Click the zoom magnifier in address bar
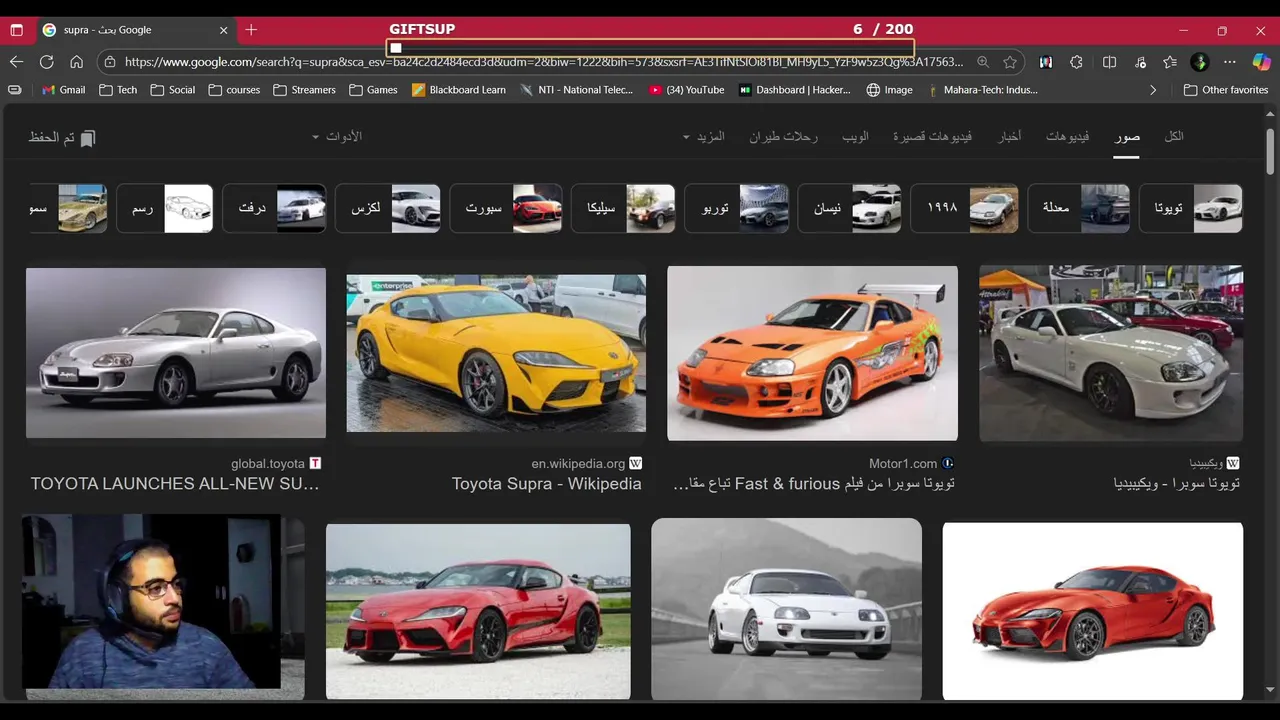Screen dimensions: 1280x720 click(x=983, y=62)
